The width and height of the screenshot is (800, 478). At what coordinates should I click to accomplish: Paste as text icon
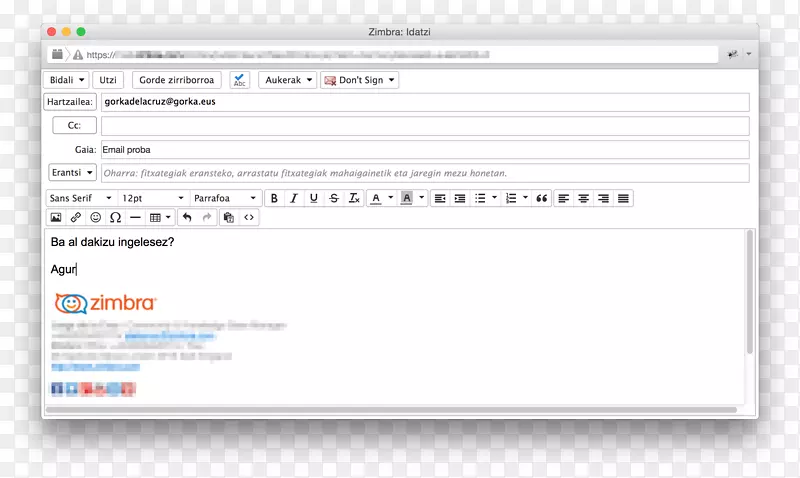coord(229,217)
